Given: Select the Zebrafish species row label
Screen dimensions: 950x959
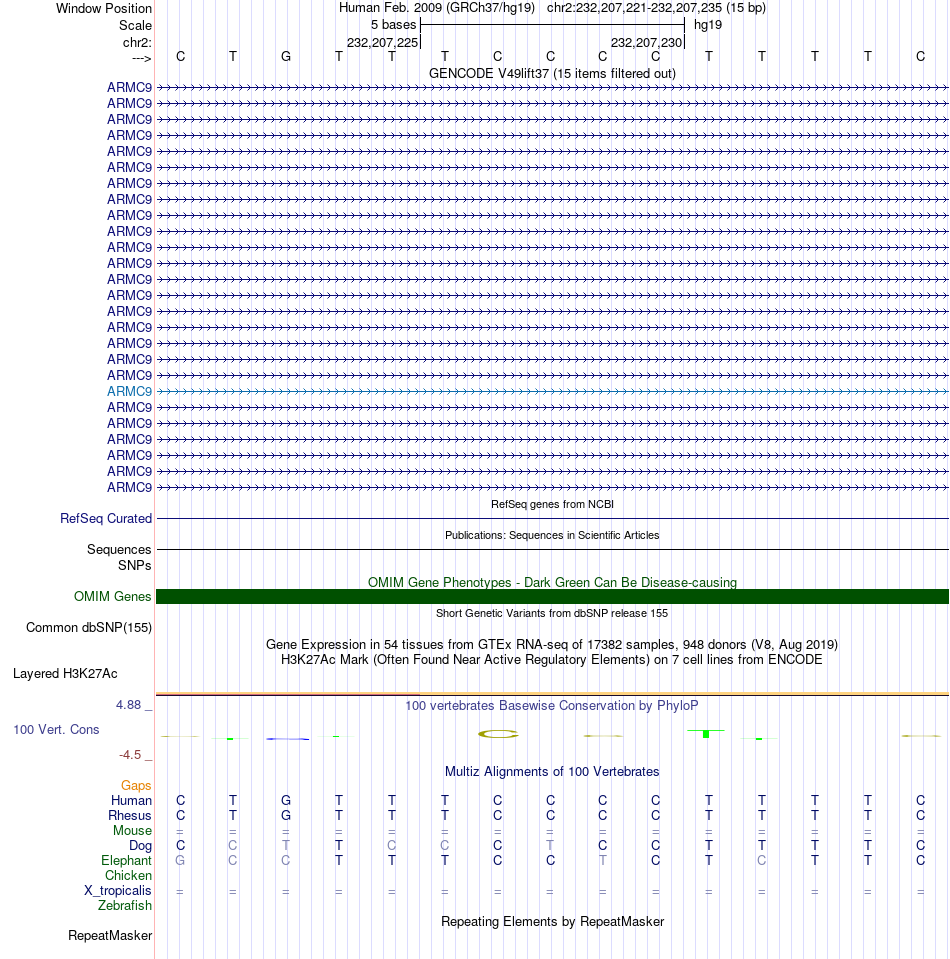Looking at the screenshot, I should click(125, 906).
